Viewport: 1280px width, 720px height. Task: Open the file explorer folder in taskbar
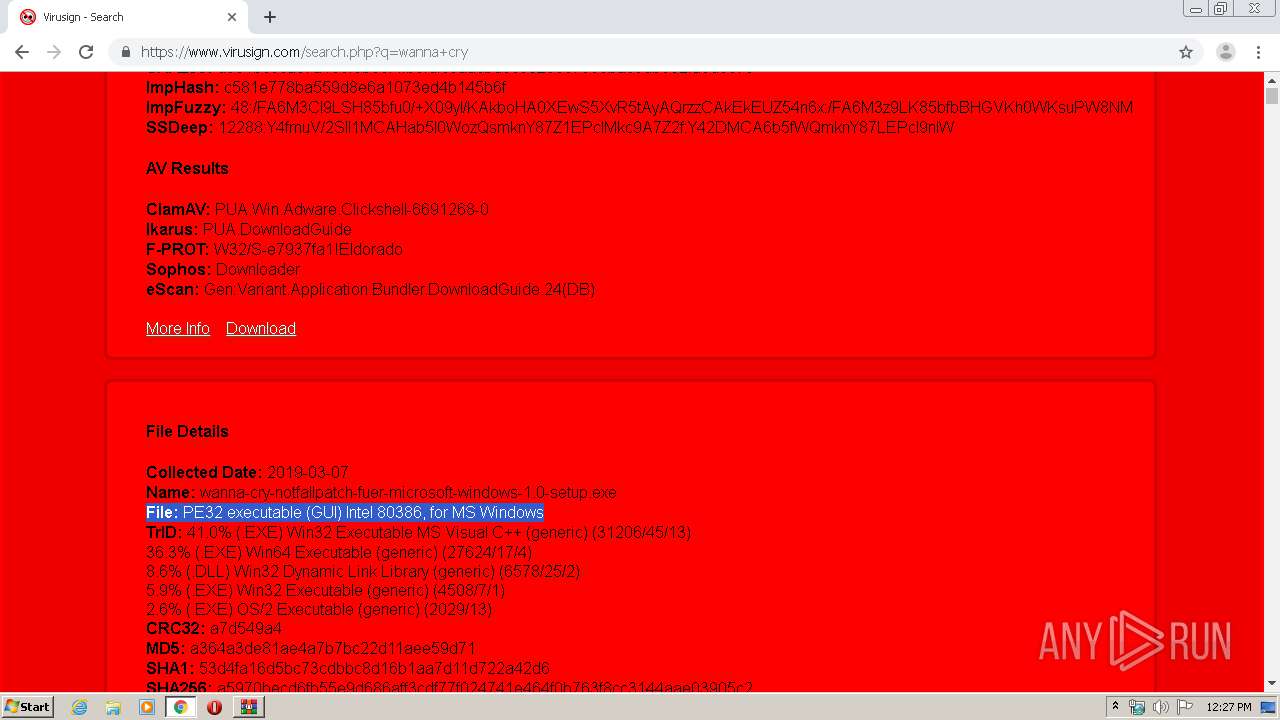point(113,707)
